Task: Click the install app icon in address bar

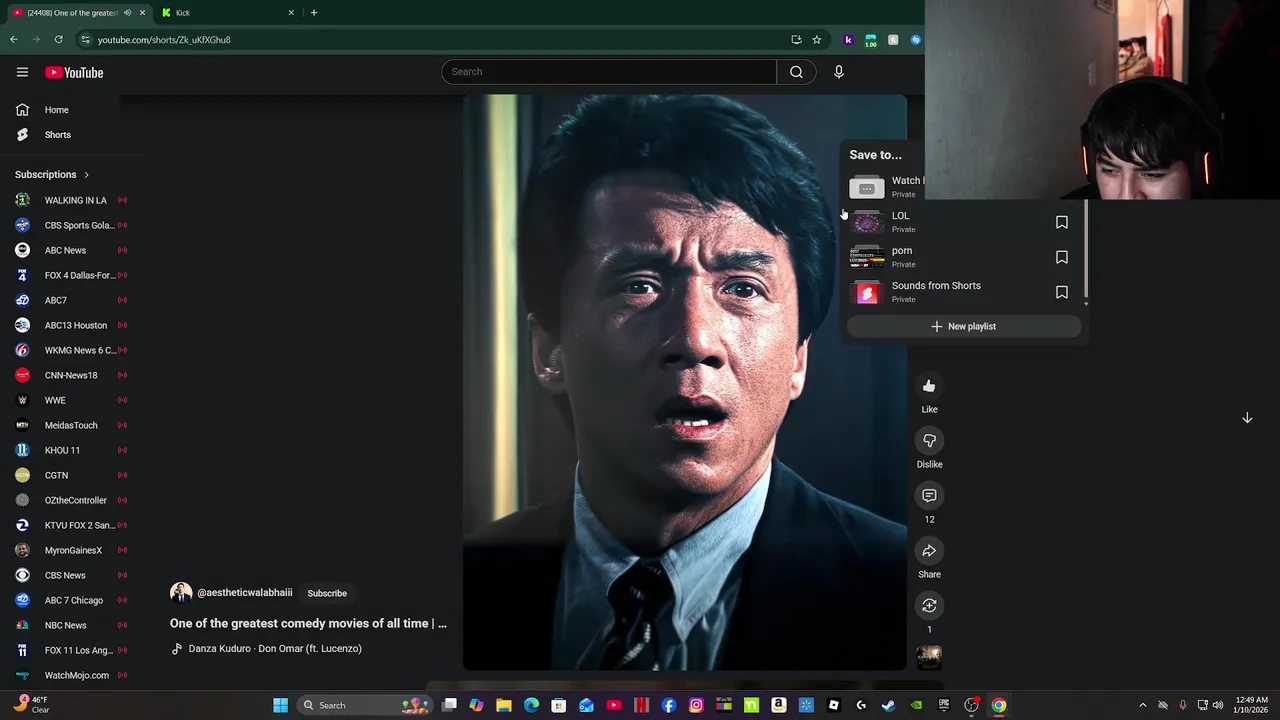Action: 796,40
